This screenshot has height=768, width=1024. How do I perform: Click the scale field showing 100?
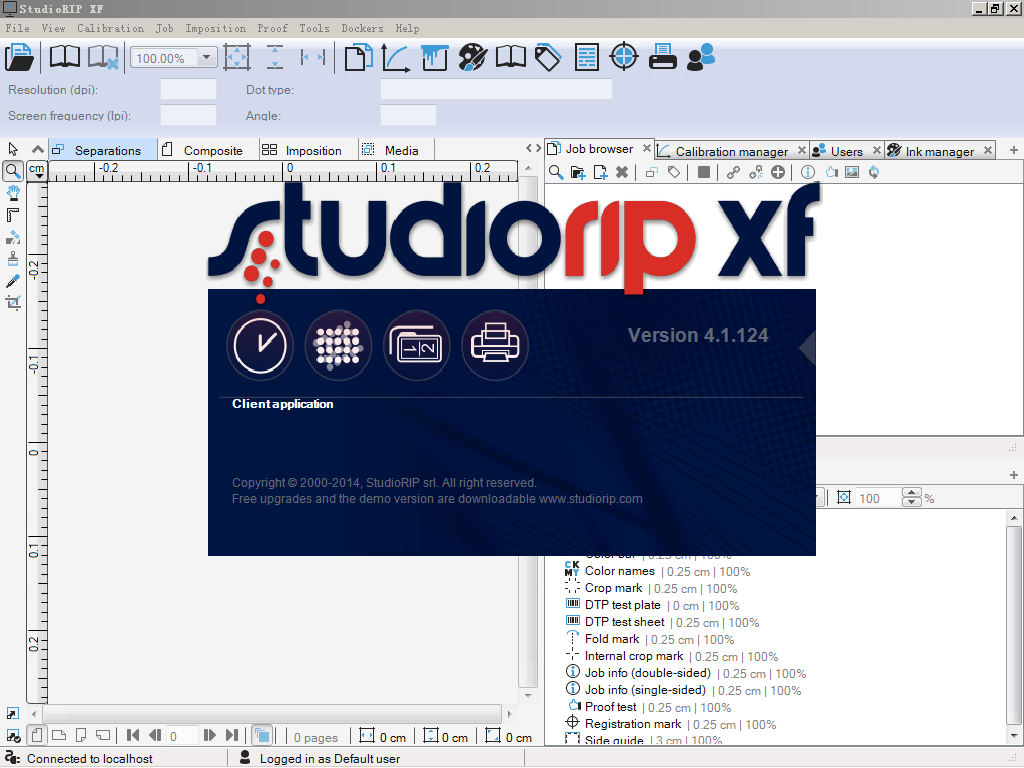pyautogui.click(x=877, y=498)
